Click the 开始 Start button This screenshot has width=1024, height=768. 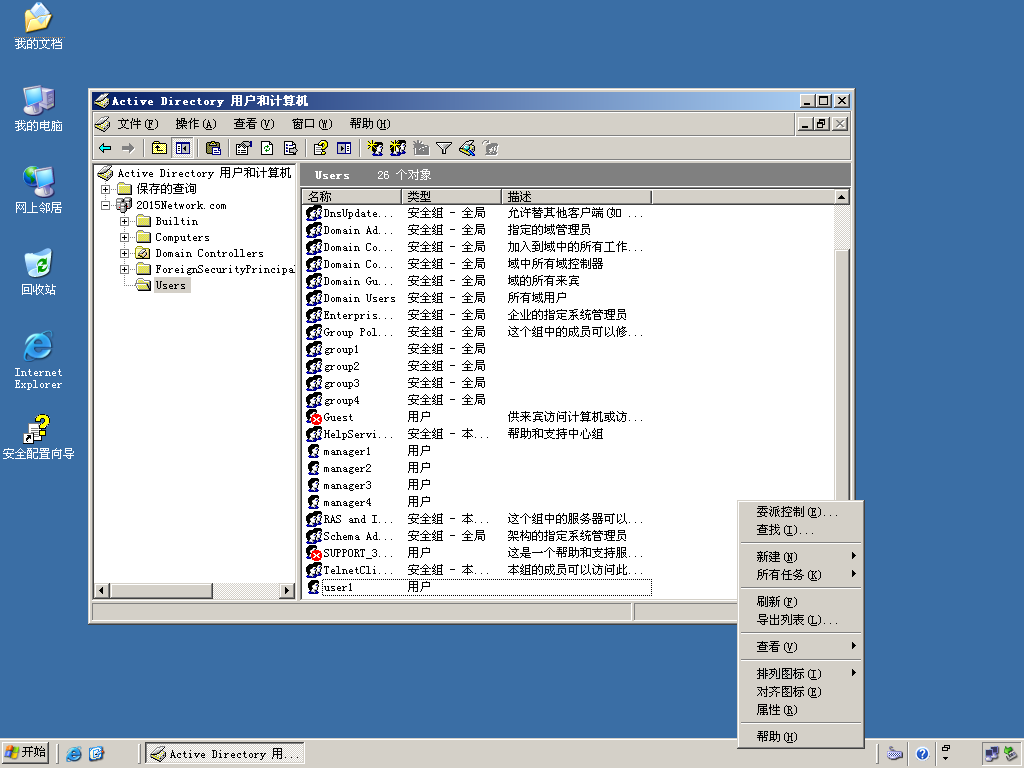26,753
